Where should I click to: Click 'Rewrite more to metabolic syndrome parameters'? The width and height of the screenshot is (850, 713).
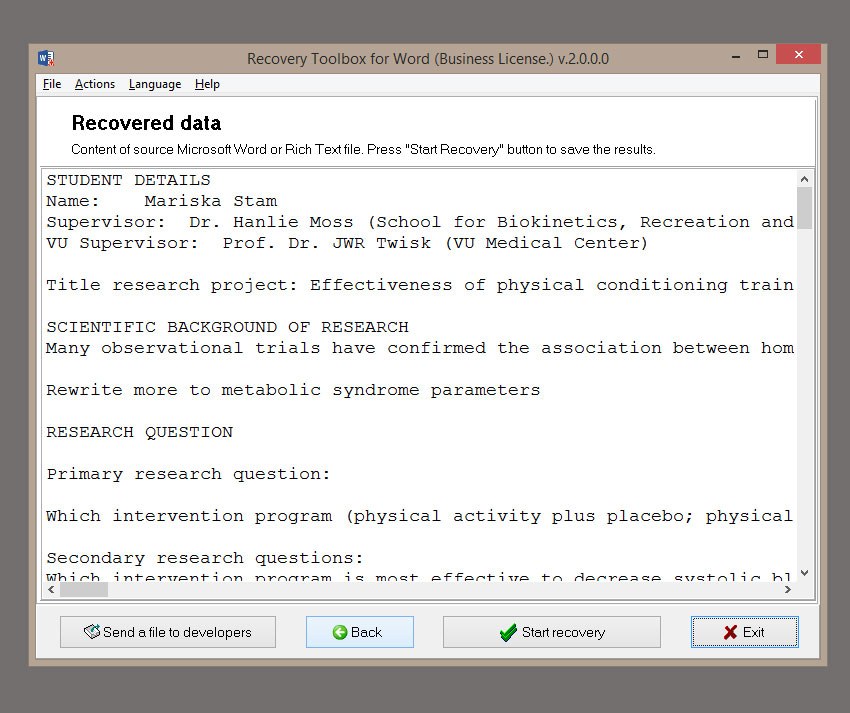tap(293, 390)
